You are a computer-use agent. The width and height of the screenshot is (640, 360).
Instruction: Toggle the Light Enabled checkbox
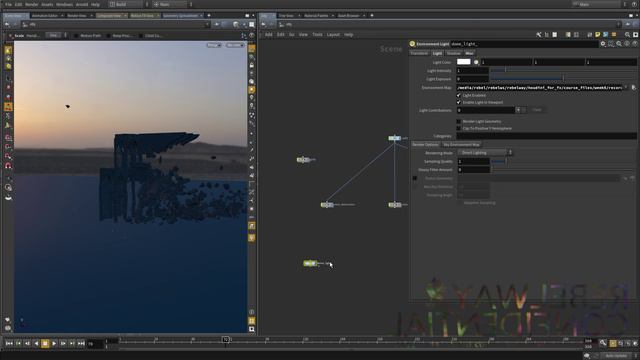pyautogui.click(x=459, y=95)
